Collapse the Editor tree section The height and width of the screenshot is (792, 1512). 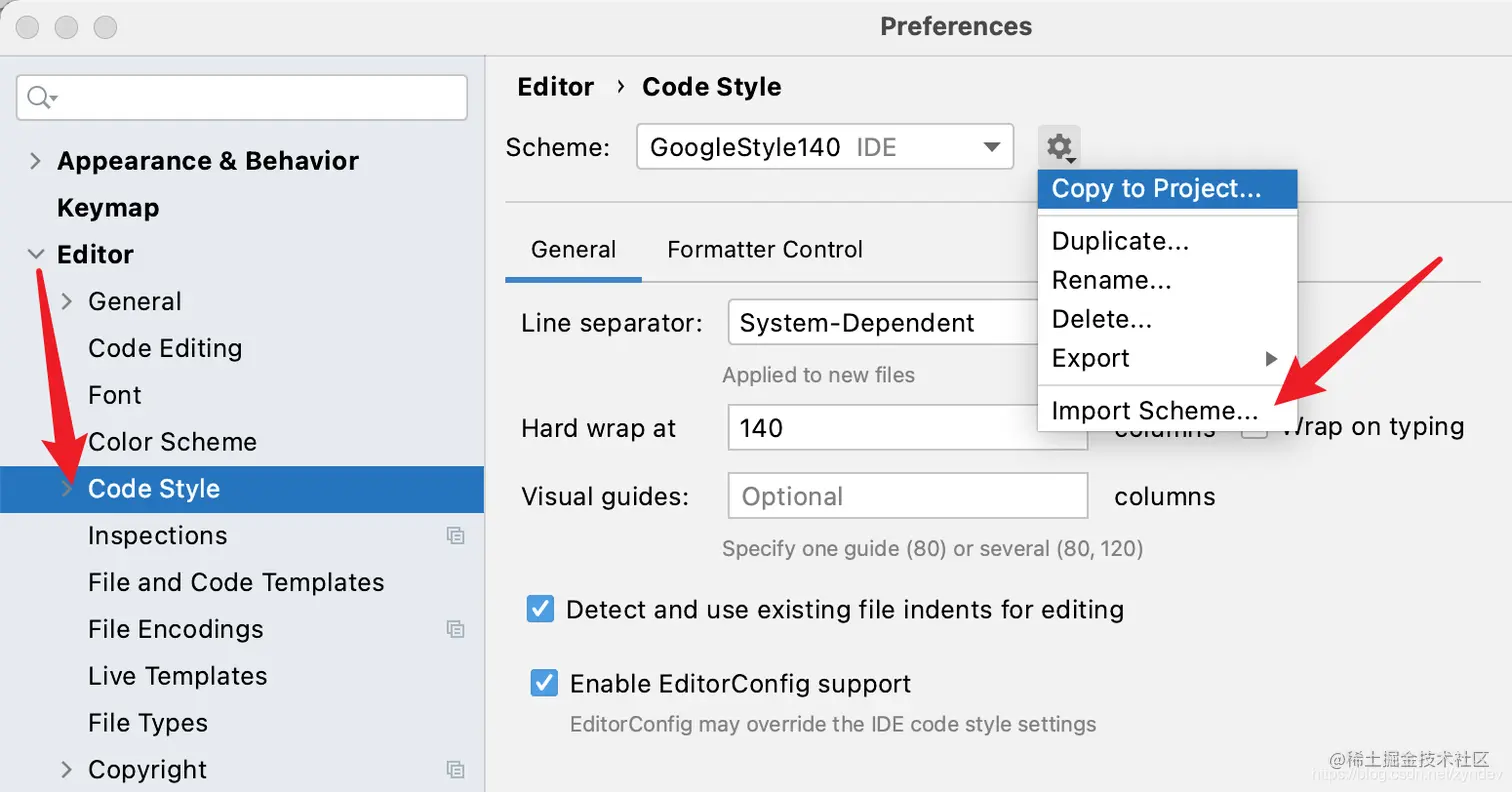pos(36,255)
